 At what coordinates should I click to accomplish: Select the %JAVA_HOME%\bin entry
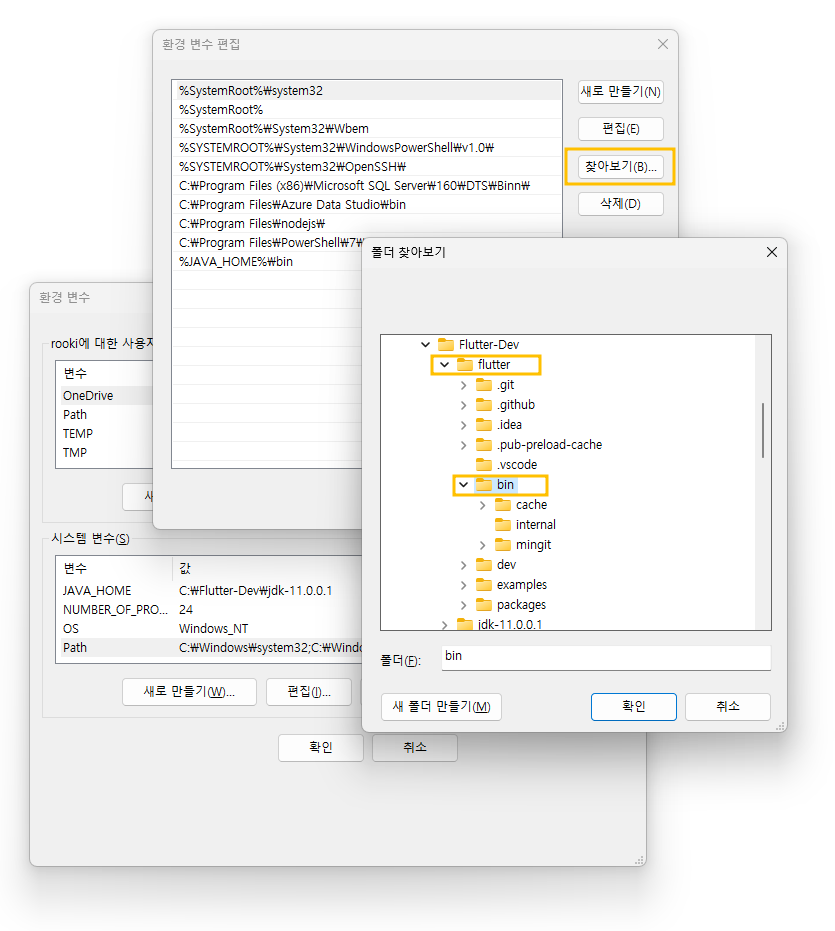coord(267,261)
